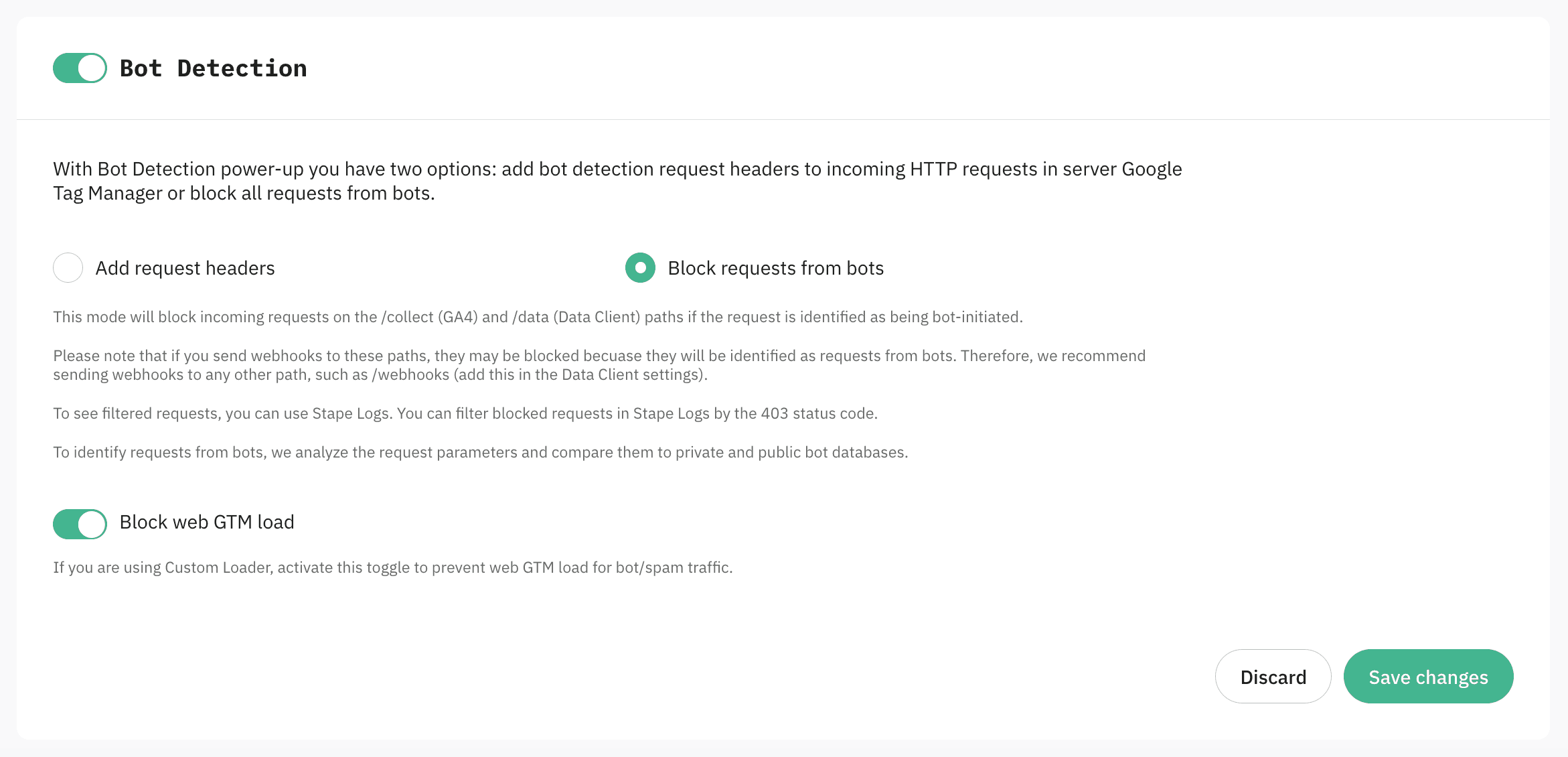Select the Add request headers radio button
Image resolution: width=1568 pixels, height=757 pixels.
[68, 268]
